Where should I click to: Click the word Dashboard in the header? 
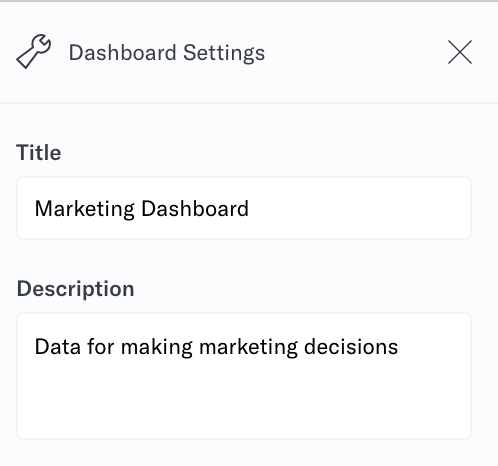coord(122,53)
